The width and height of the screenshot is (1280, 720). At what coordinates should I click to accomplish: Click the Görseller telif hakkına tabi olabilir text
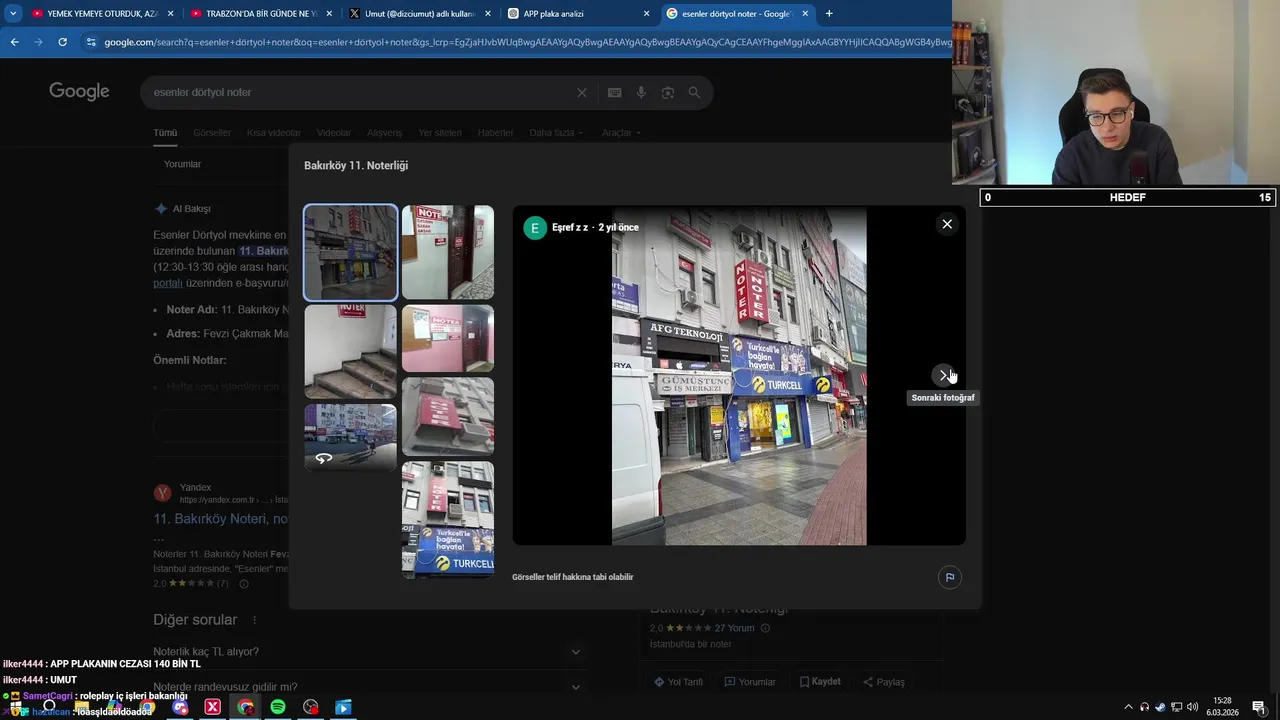(573, 577)
